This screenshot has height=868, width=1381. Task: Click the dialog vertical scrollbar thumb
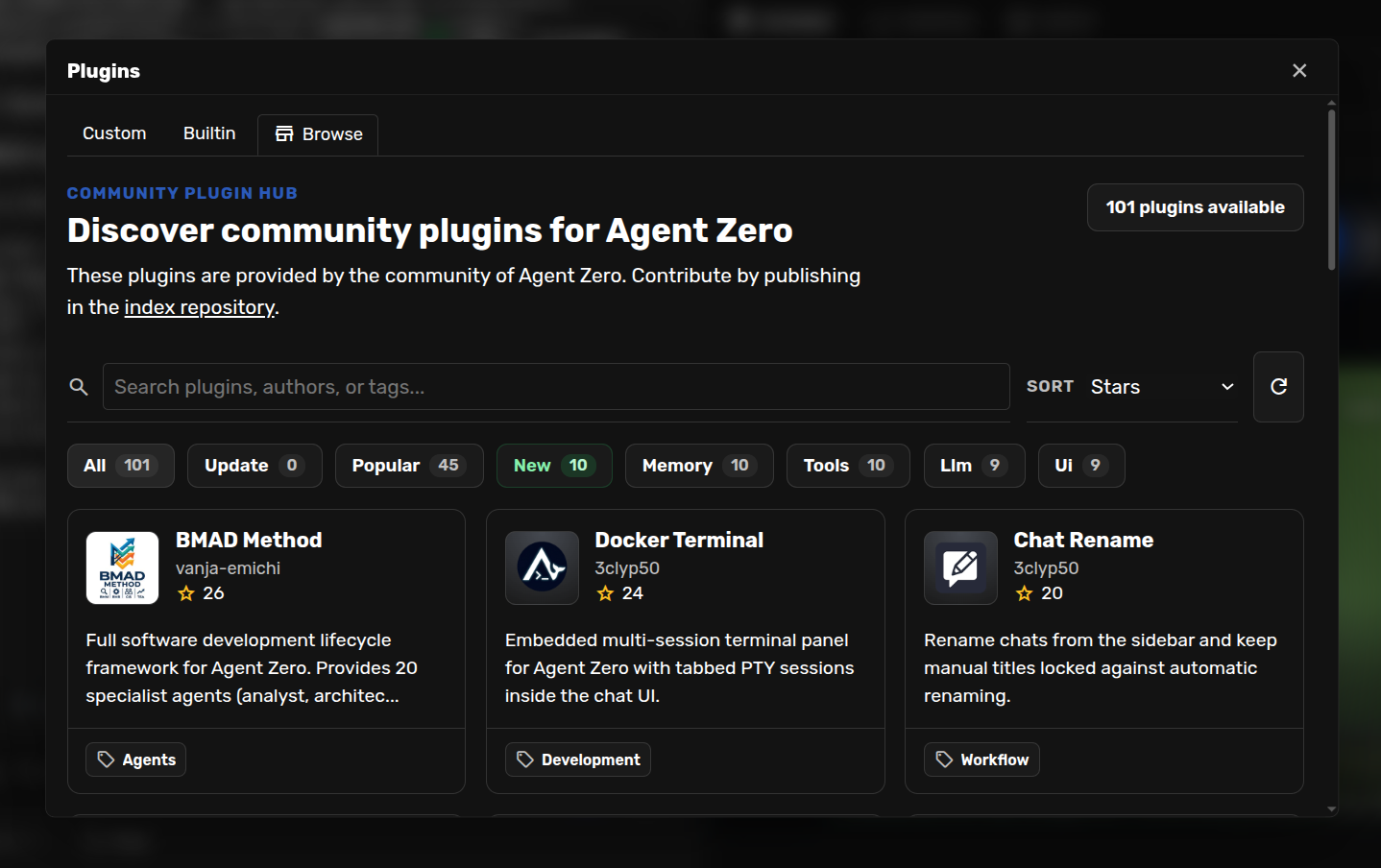[x=1331, y=190]
